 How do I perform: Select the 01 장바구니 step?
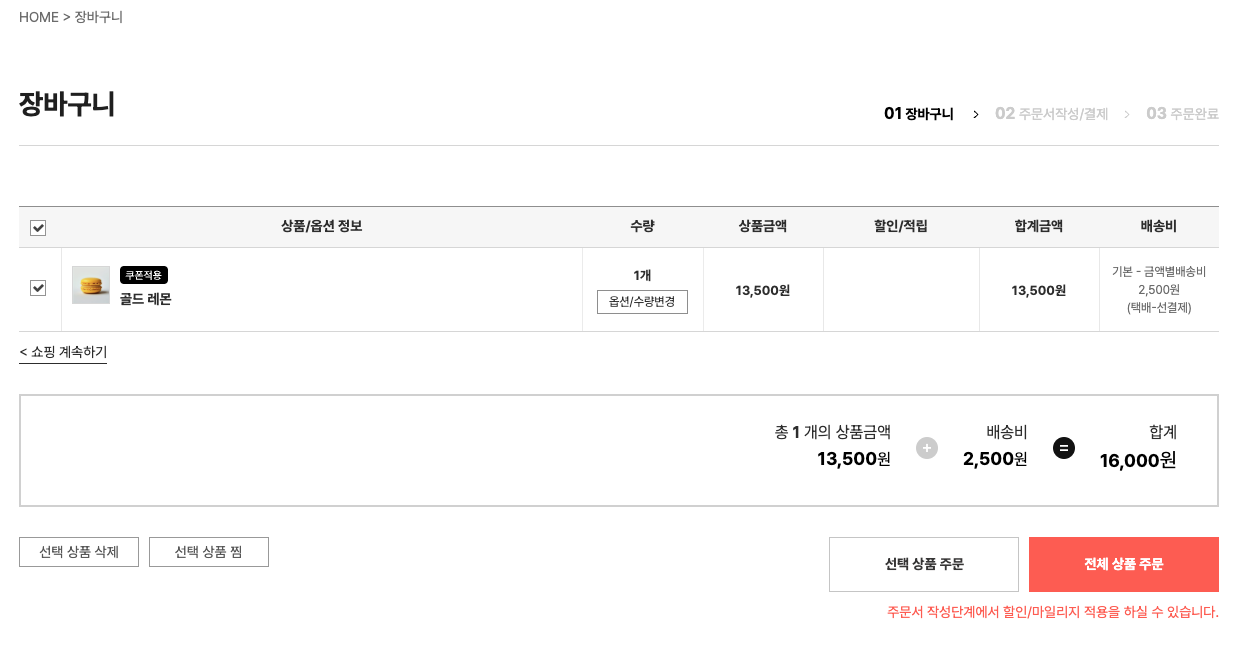click(x=918, y=113)
